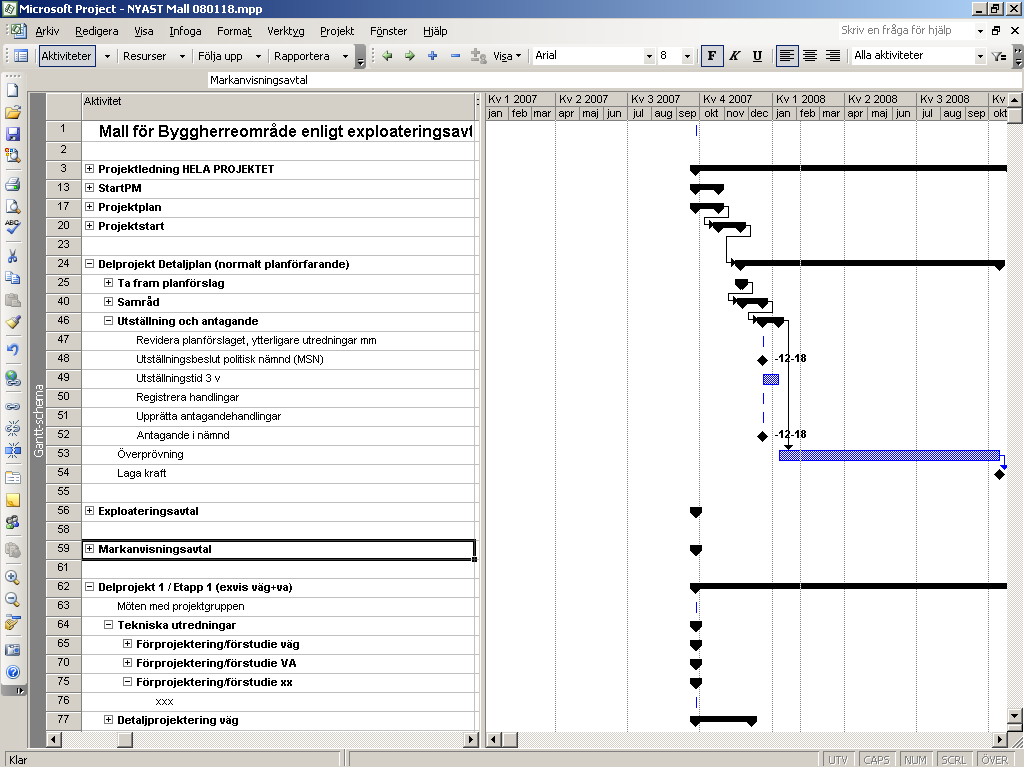Click the Outdent green left arrow

tap(387, 56)
